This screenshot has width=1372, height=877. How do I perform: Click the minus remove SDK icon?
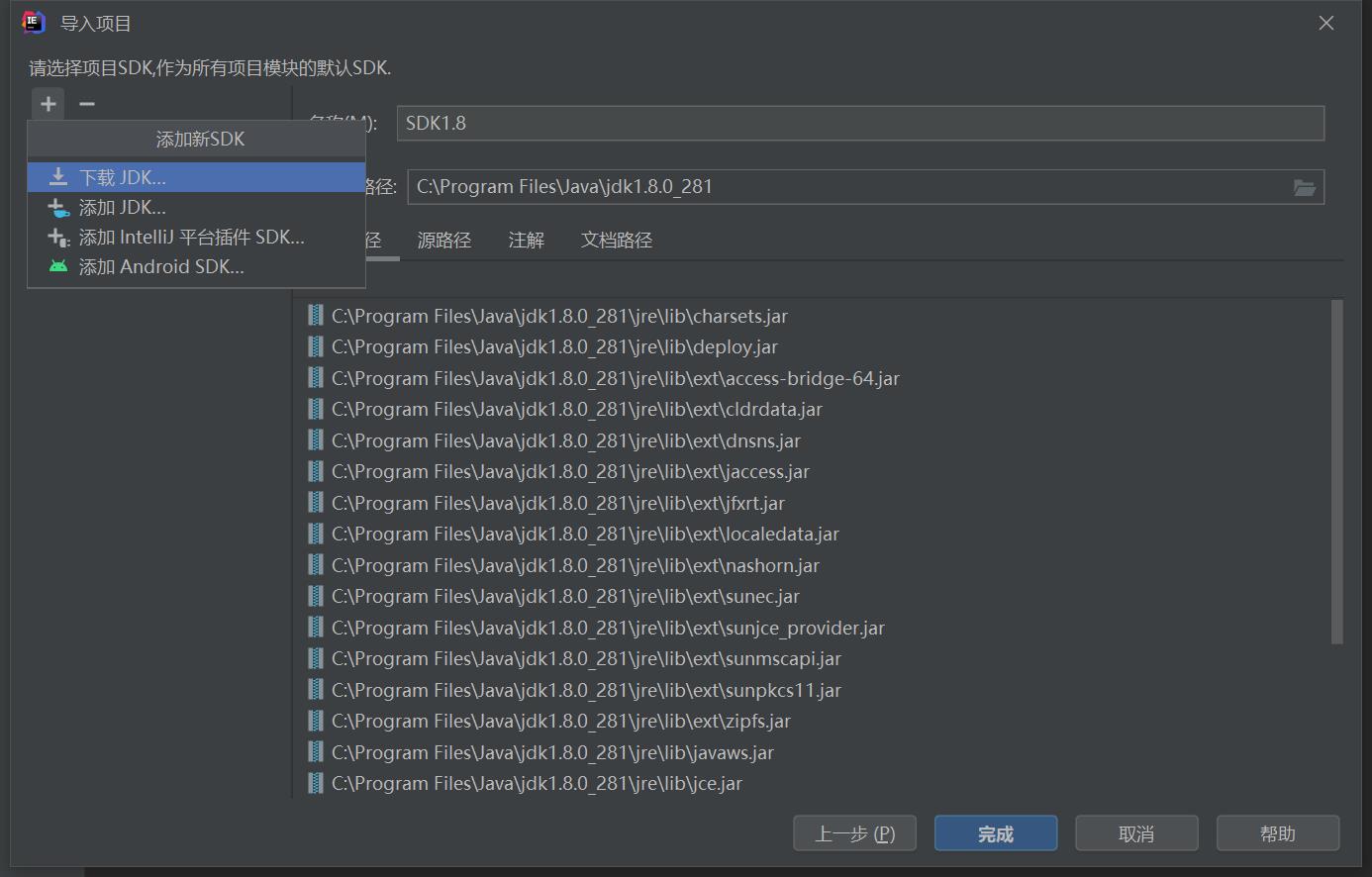(x=87, y=104)
